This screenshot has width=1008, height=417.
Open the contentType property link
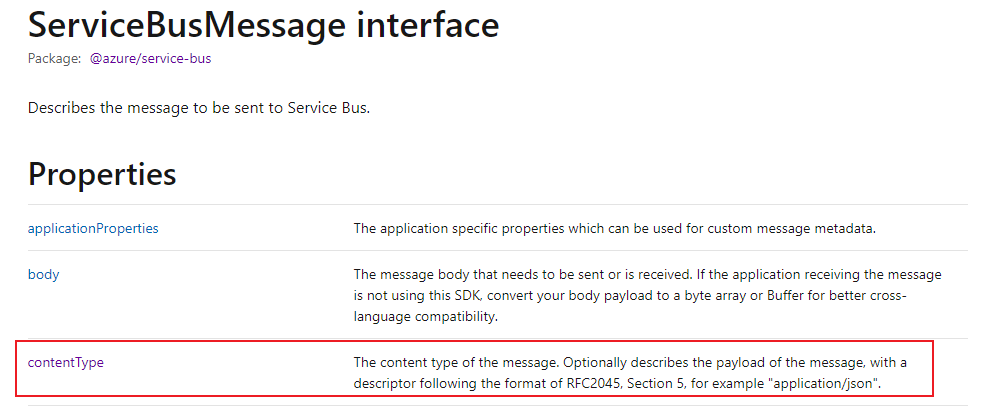click(66, 362)
